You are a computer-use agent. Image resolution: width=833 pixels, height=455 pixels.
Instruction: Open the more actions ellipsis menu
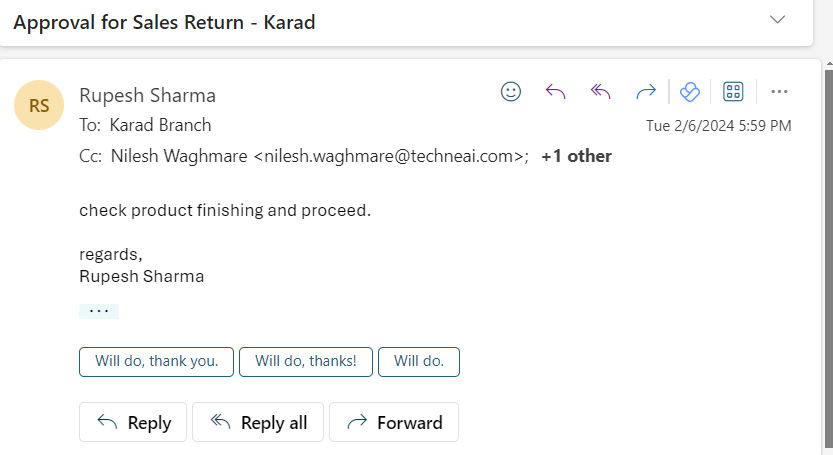click(x=779, y=91)
